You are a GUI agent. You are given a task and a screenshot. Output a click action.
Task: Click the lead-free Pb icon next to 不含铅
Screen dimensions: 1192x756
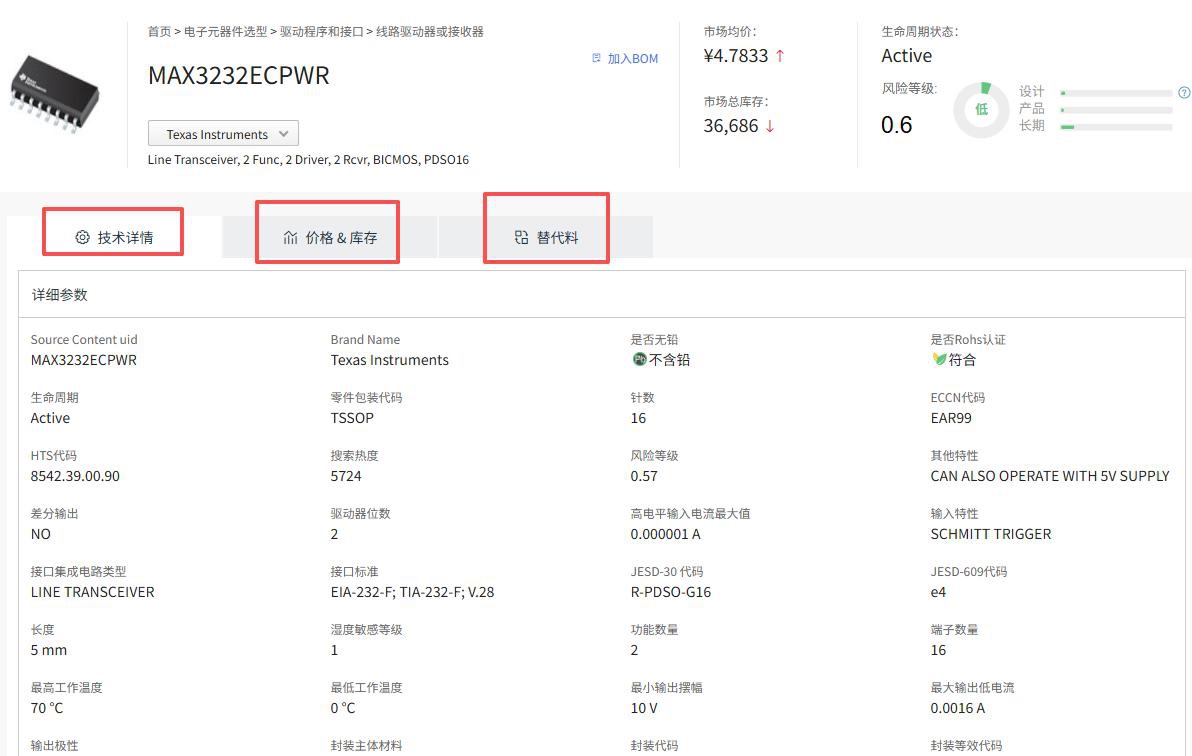(x=639, y=359)
